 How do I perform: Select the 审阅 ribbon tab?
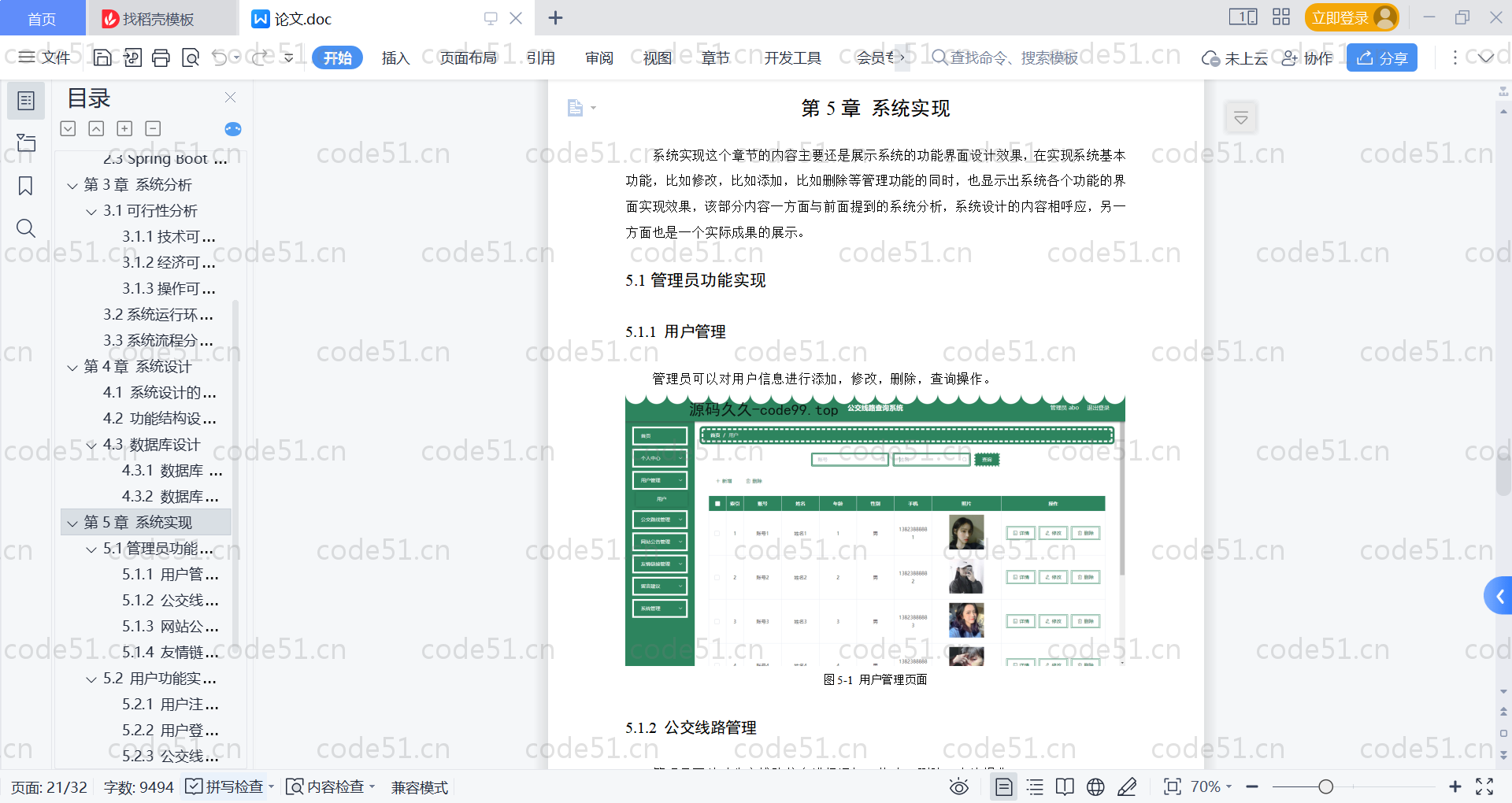coord(599,57)
